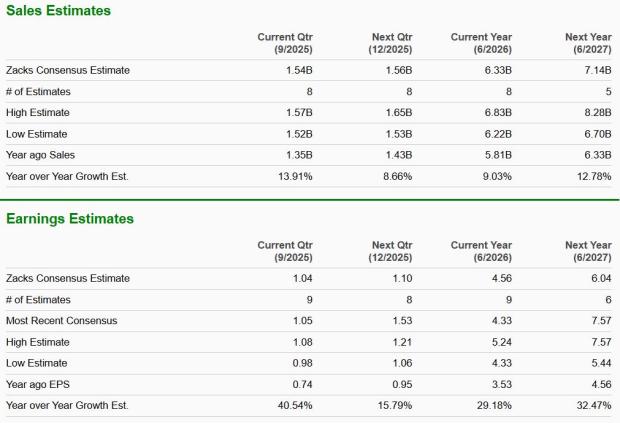Select Current Qtr (9/2025) header in Sales Estimates
620x423 pixels.
(285, 43)
